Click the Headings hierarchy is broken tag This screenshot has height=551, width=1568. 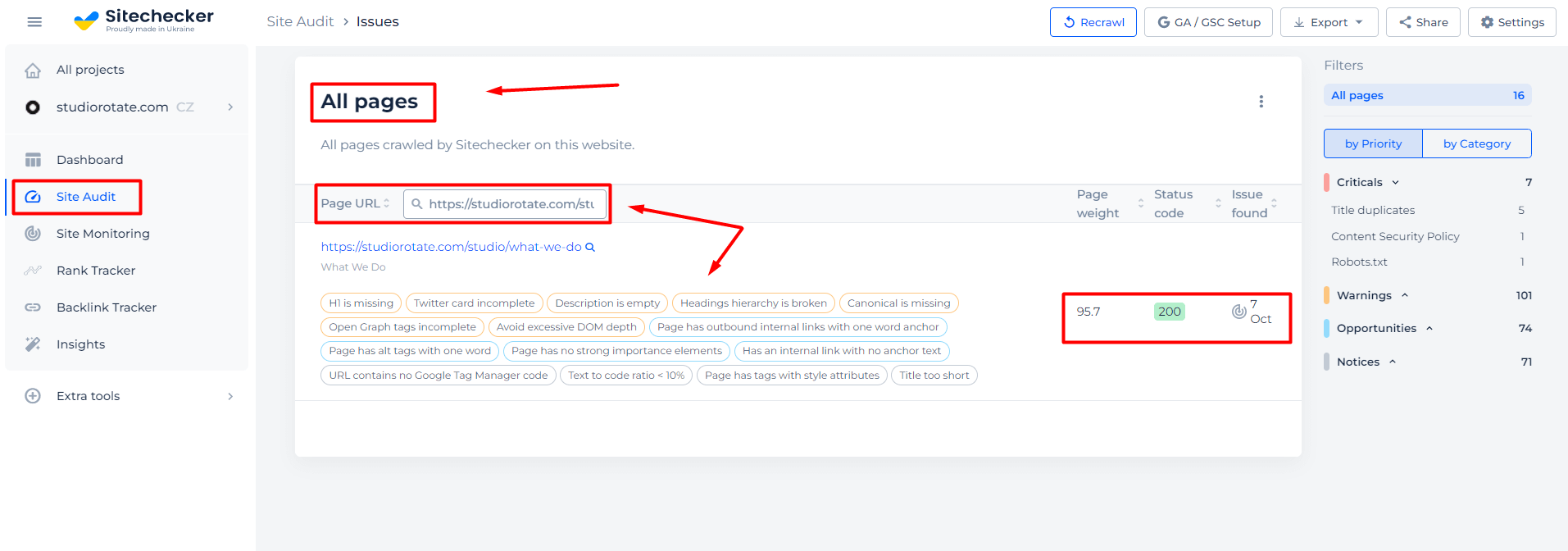click(x=754, y=303)
